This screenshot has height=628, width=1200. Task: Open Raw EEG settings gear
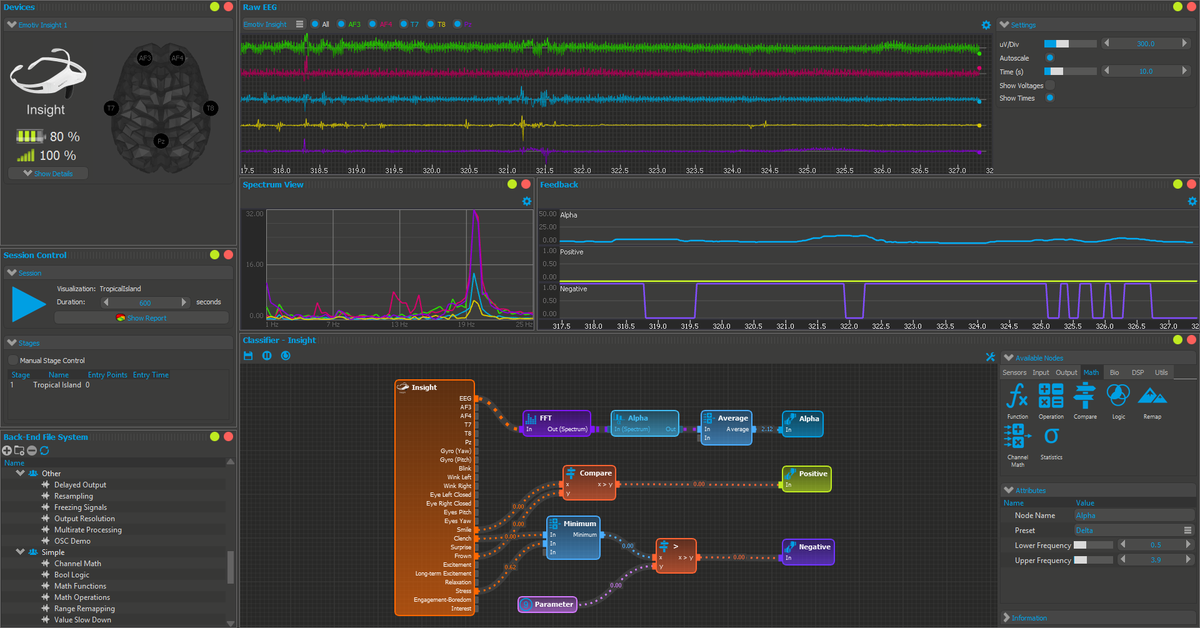coord(986,25)
